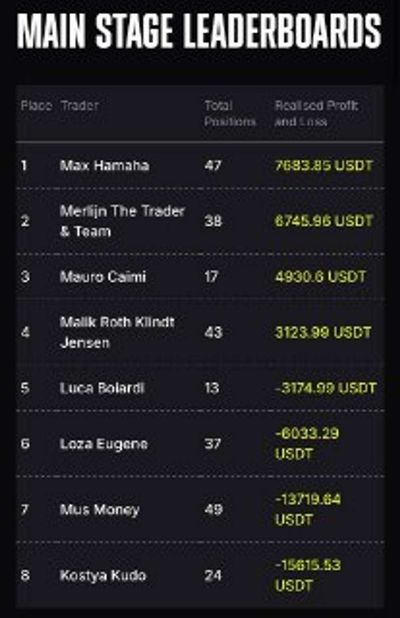
Task: Click the Total Positions column header
Action: pyautogui.click(x=230, y=114)
